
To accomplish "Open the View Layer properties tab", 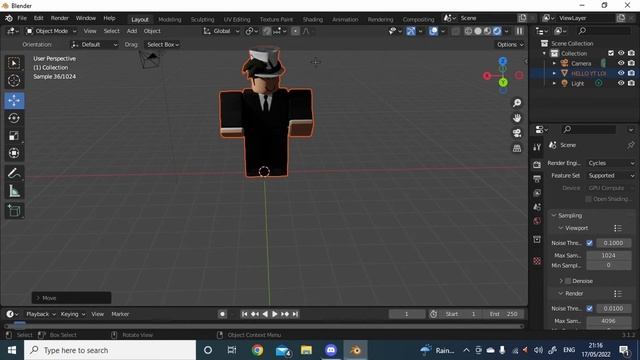I will (x=537, y=193).
